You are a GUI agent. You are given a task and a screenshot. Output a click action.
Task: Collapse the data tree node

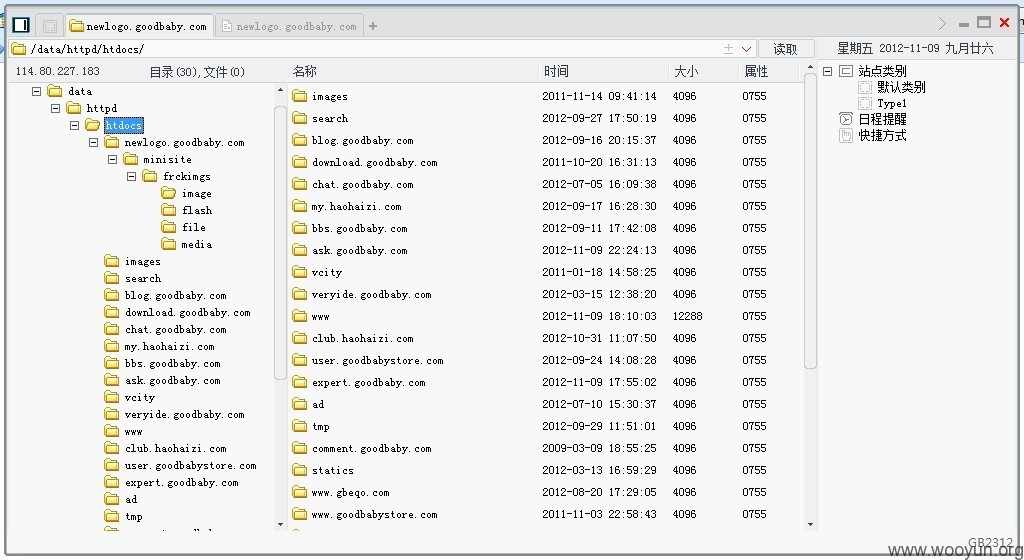click(37, 91)
